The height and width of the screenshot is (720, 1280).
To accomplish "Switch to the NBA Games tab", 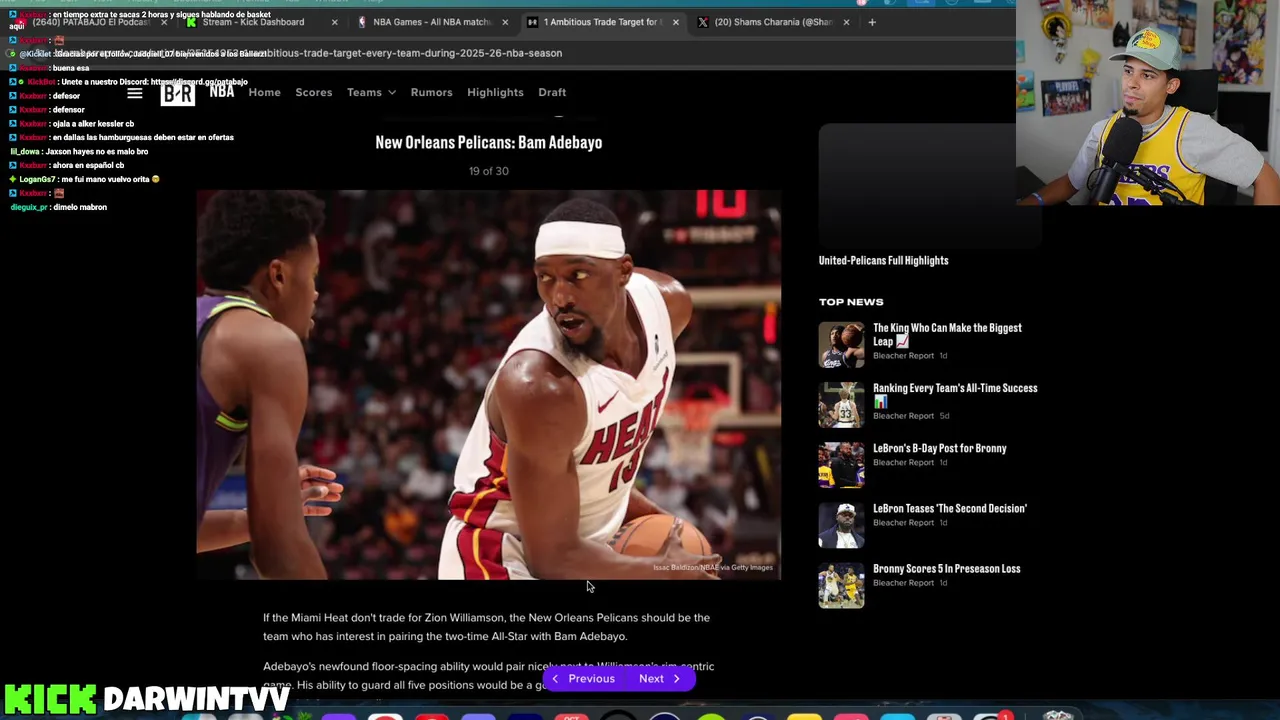I will (432, 22).
